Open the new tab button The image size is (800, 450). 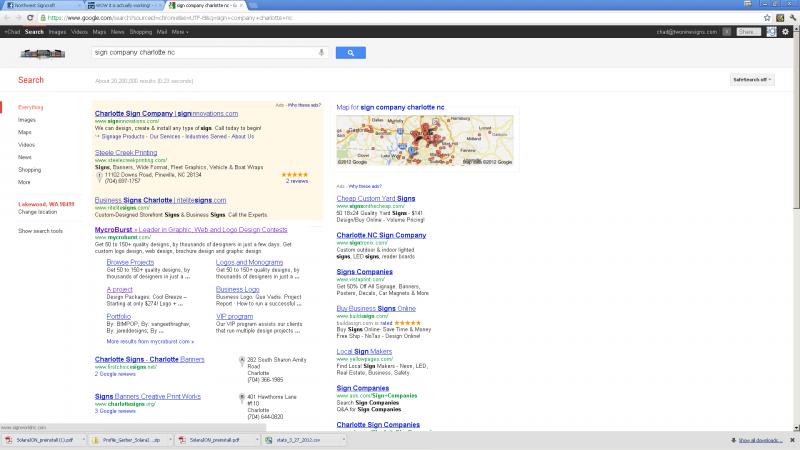click(253, 5)
